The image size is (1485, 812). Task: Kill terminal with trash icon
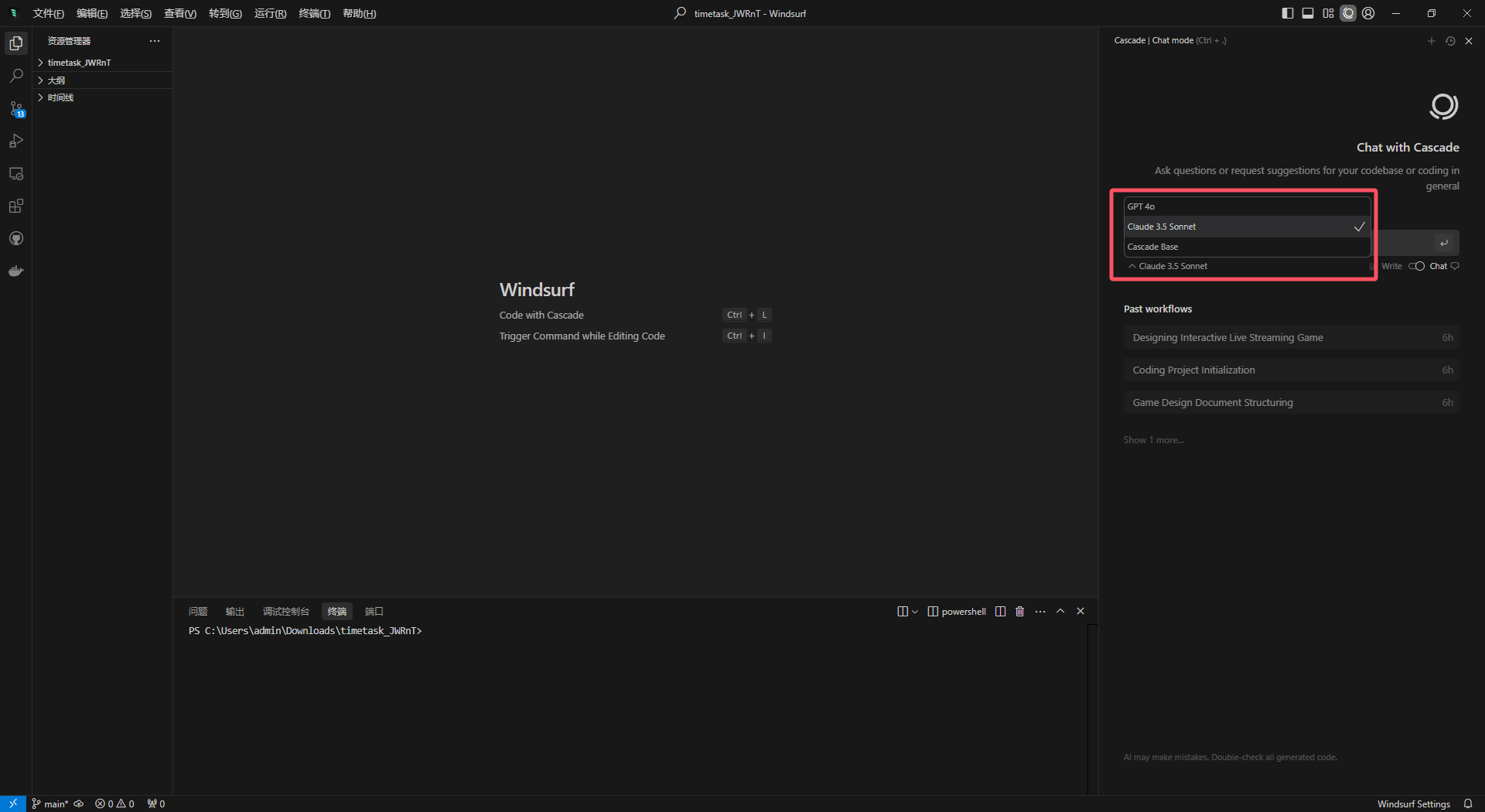coord(1019,611)
